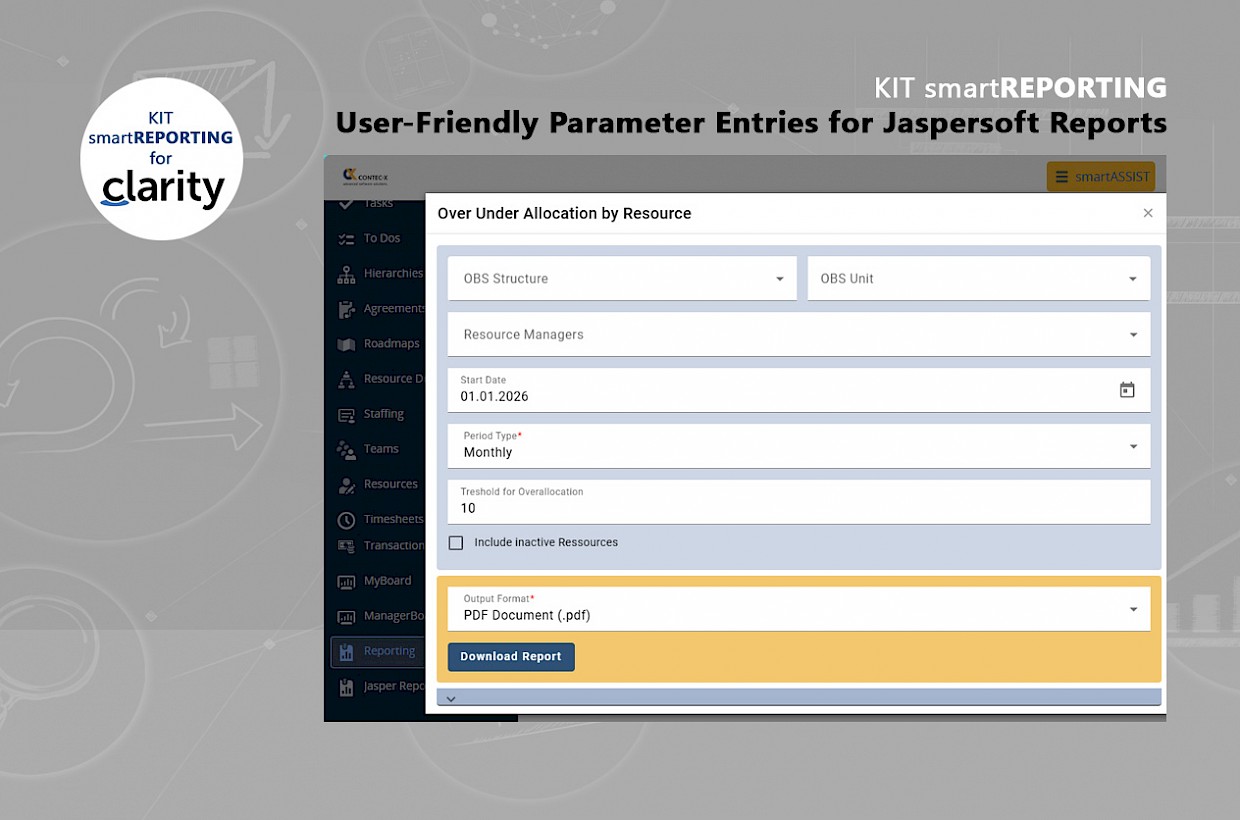Click the Treshold for Overallocation field
The height and width of the screenshot is (820, 1240).
(799, 502)
